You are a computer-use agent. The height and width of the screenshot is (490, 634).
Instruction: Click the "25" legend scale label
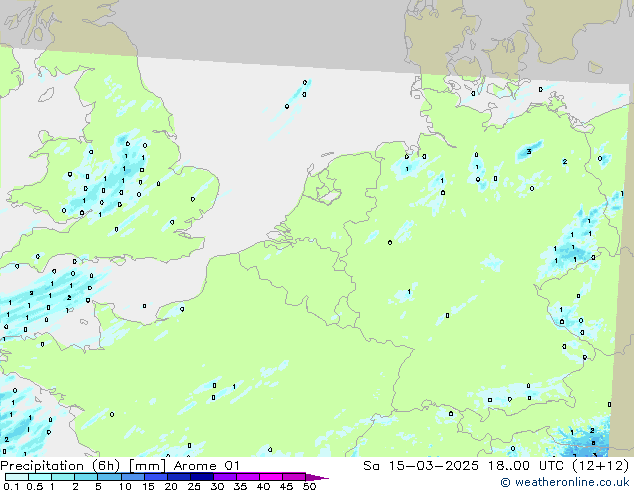click(194, 486)
